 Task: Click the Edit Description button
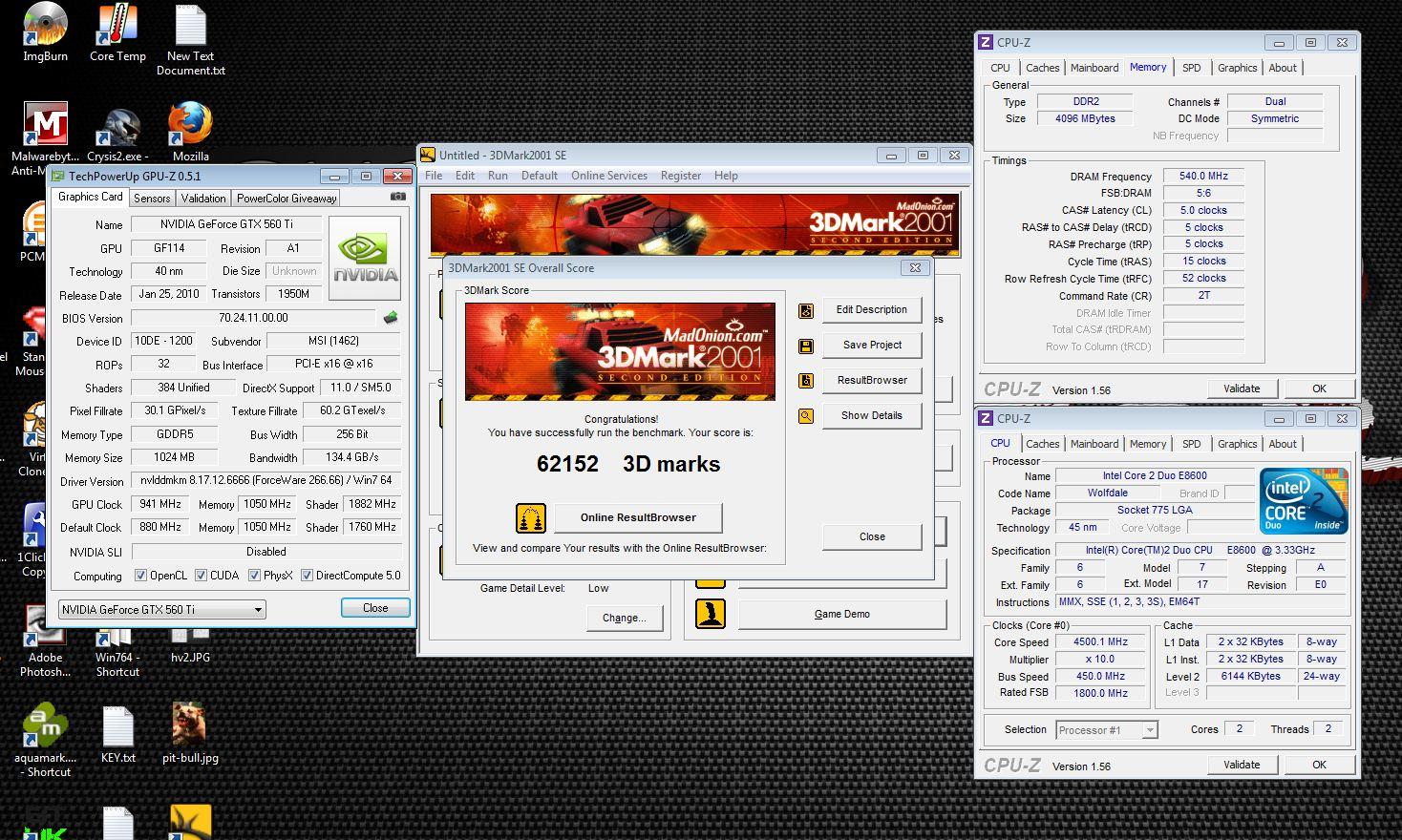[x=872, y=310]
